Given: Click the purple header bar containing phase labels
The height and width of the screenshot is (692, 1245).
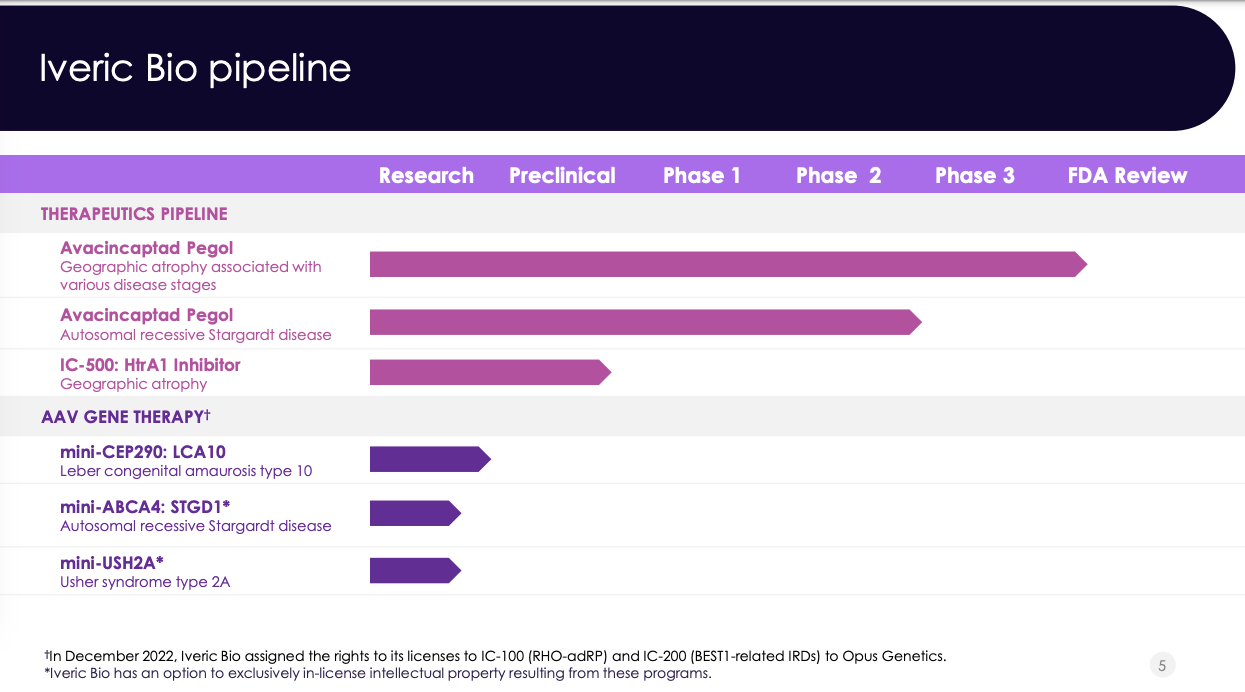Looking at the screenshot, I should tap(622, 174).
